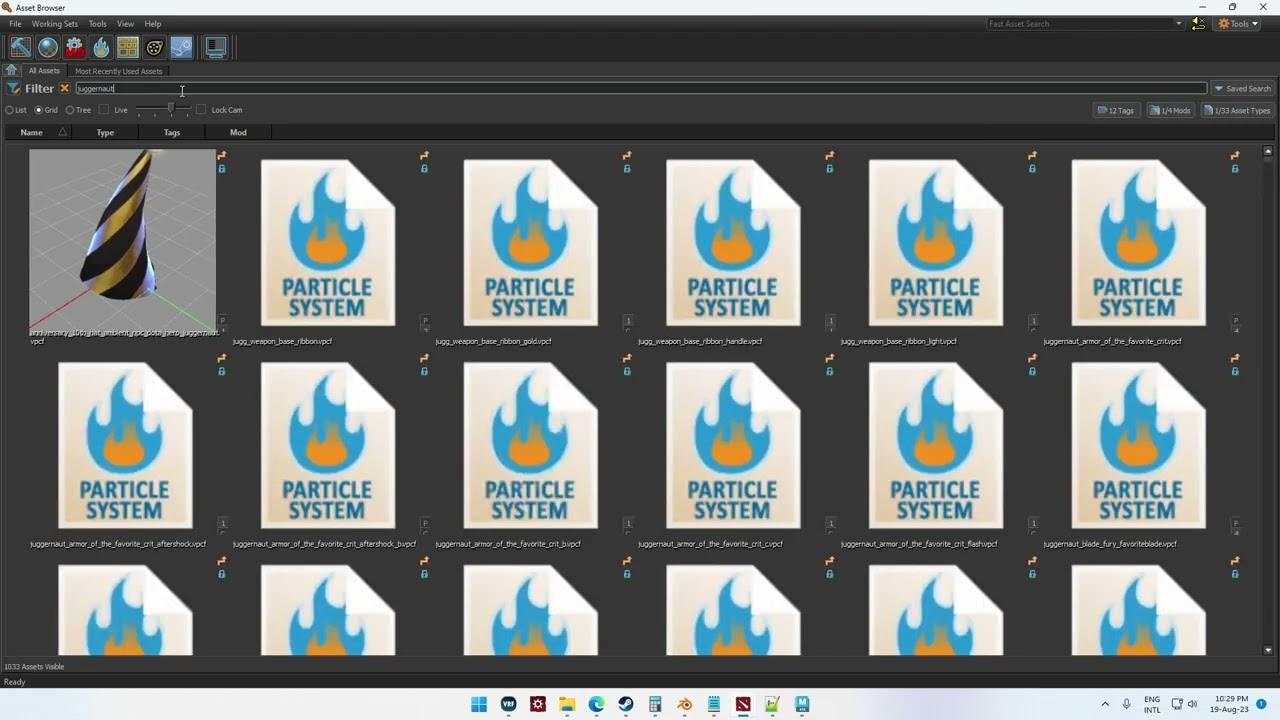Sort by the Mod column header
This screenshot has height=720, width=1280.
point(238,132)
